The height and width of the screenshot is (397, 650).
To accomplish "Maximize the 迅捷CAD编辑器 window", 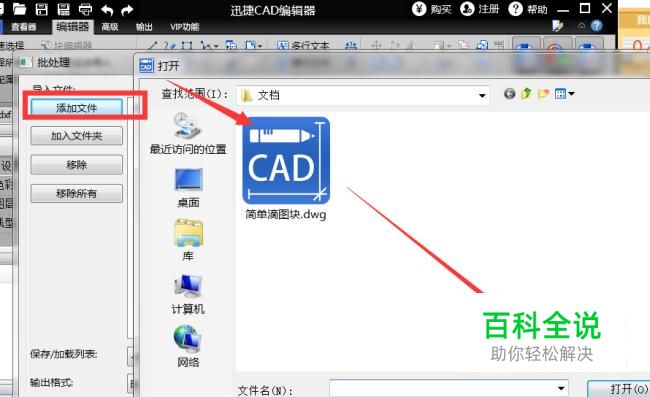I will (x=585, y=8).
